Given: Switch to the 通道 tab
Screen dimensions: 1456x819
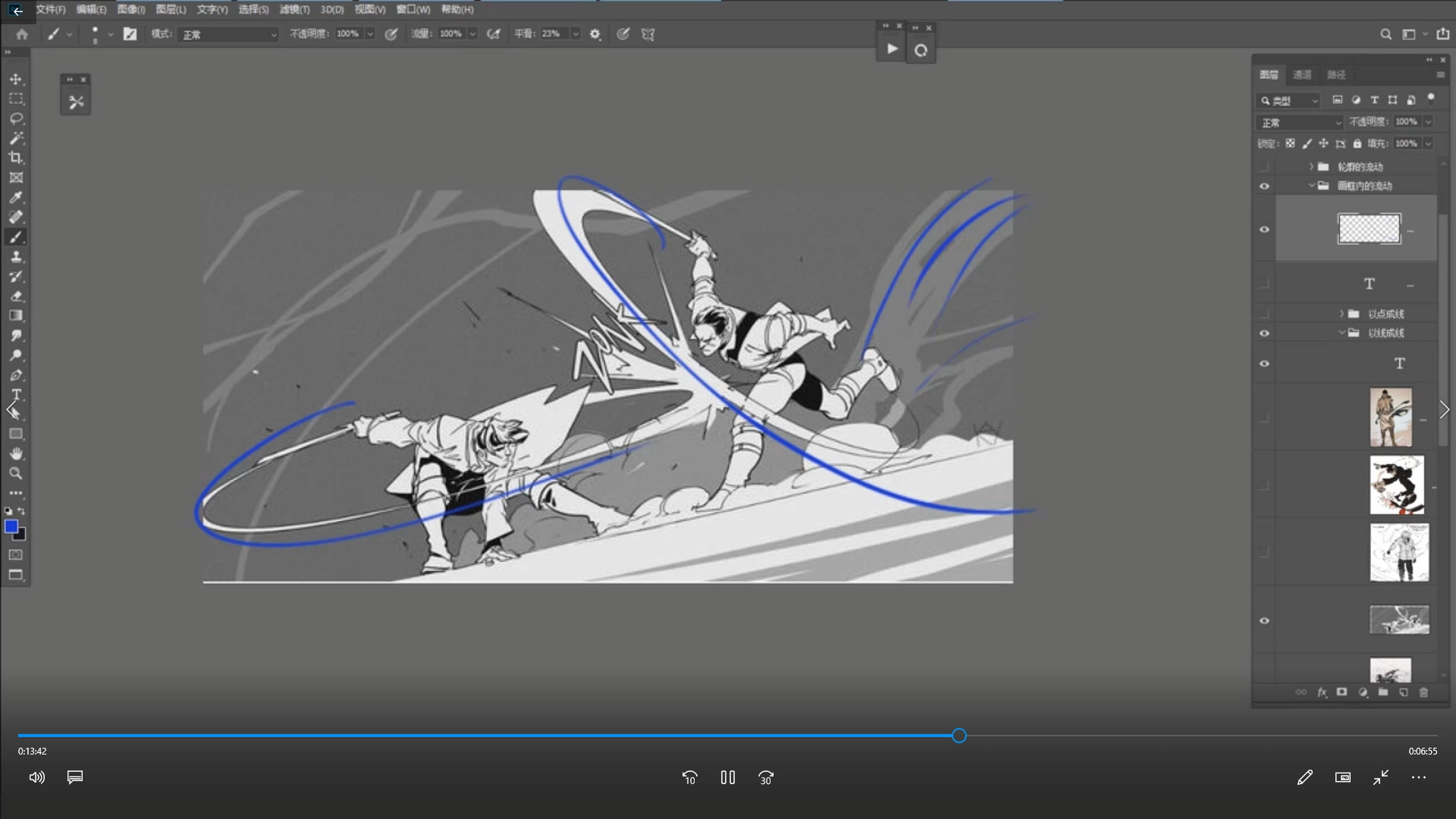Looking at the screenshot, I should pos(1302,74).
